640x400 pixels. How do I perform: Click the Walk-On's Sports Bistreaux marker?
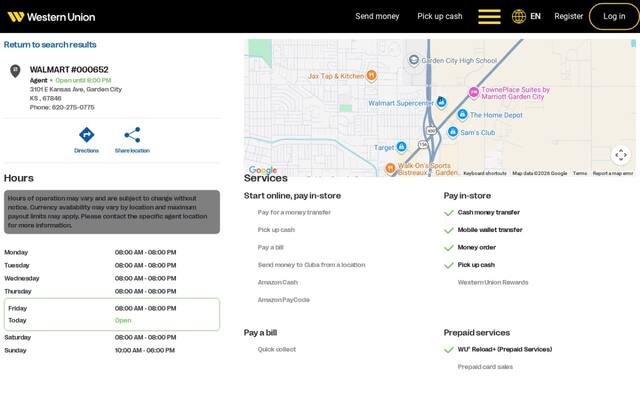pos(390,168)
